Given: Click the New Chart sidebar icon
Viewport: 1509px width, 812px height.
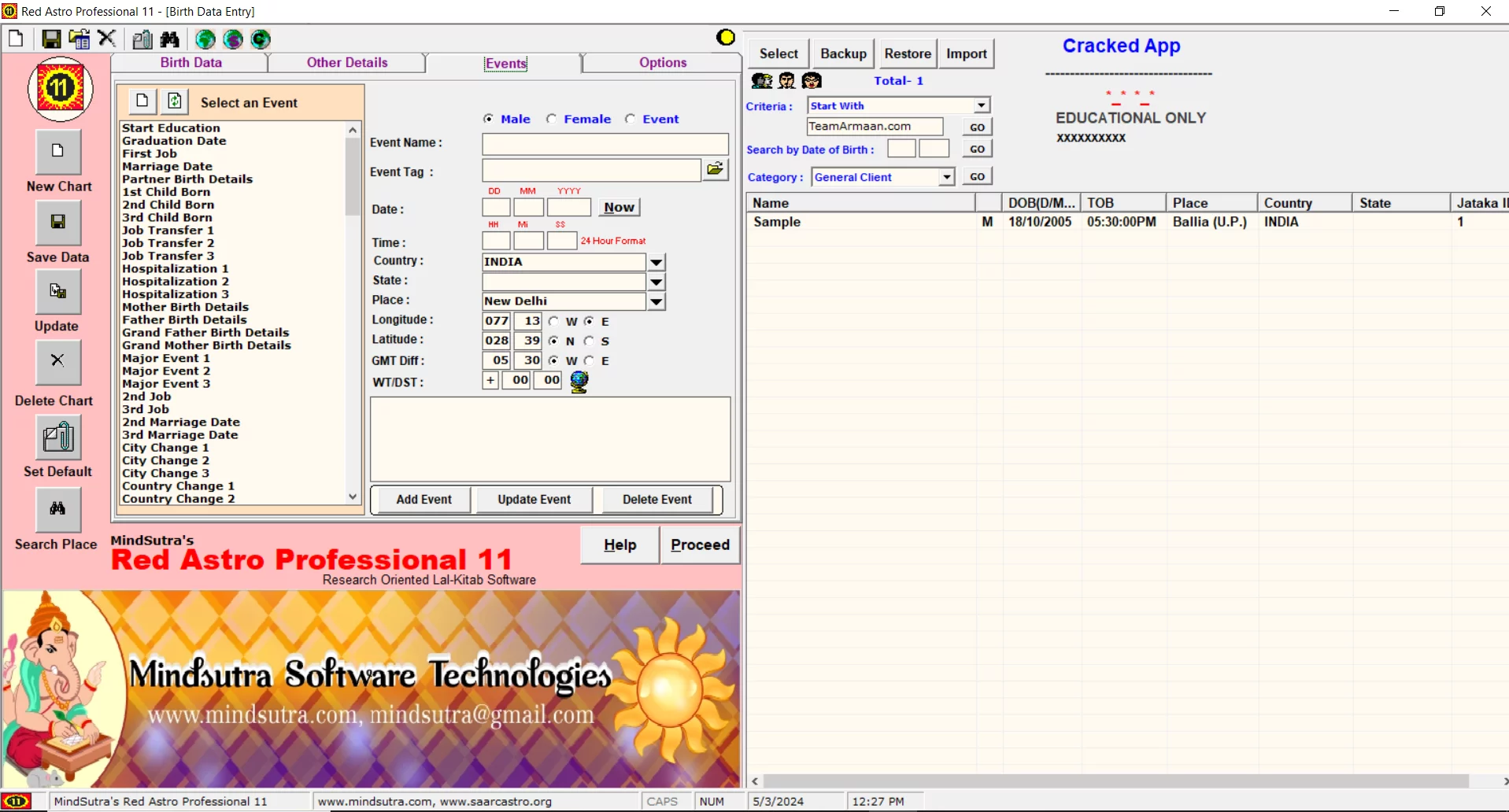Looking at the screenshot, I should (58, 151).
